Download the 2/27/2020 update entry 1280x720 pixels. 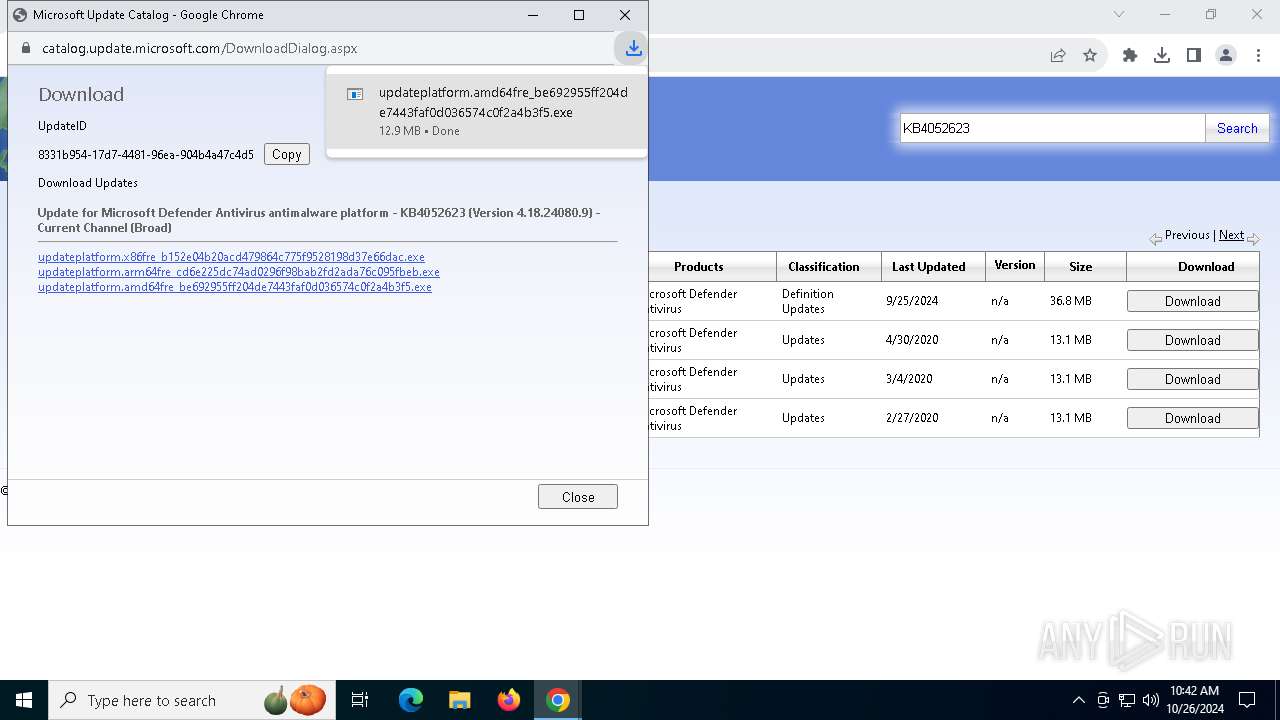point(1192,418)
